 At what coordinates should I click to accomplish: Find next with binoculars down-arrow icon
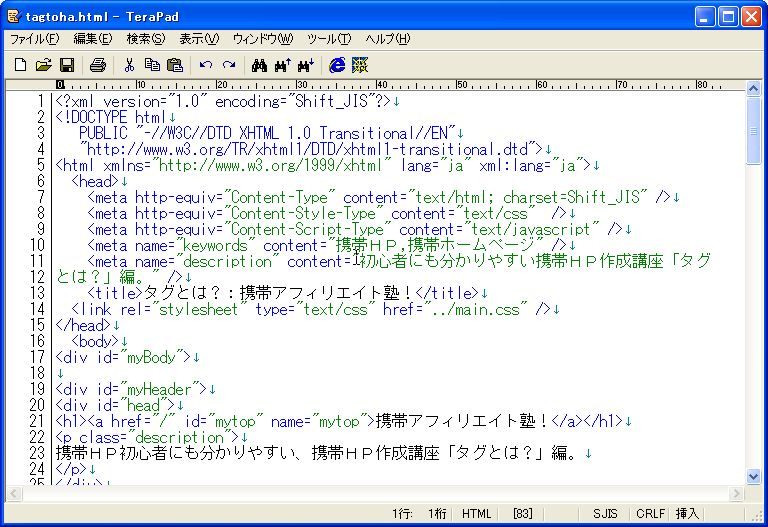point(306,65)
